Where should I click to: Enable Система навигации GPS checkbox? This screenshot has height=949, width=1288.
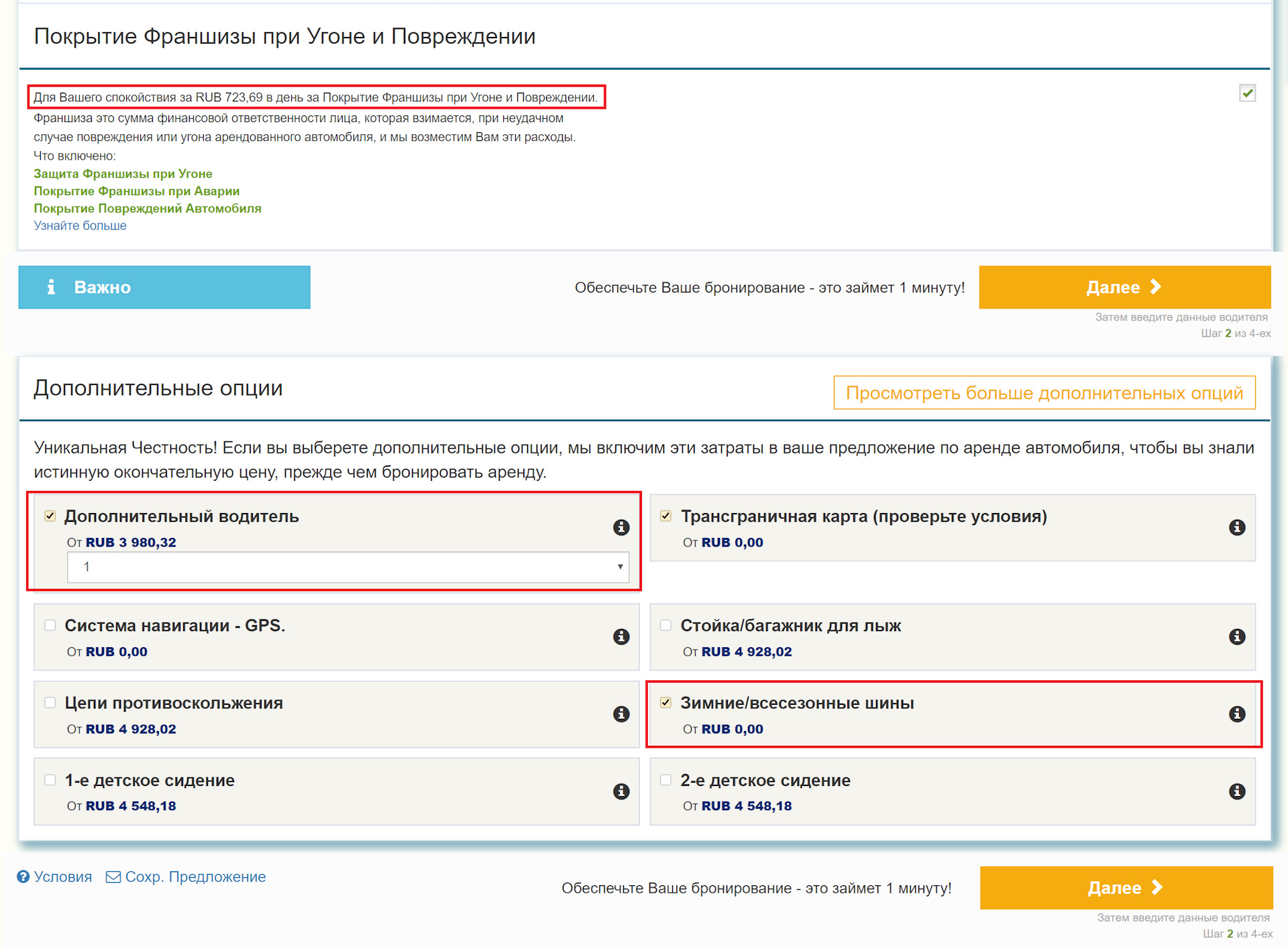[50, 625]
